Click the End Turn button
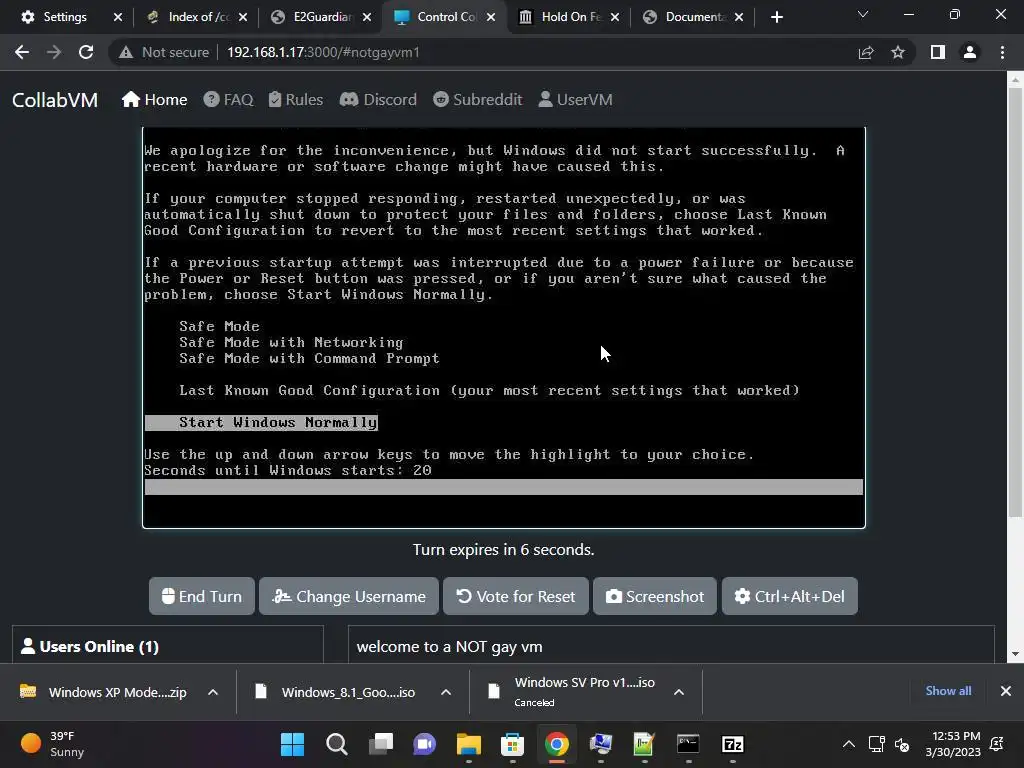This screenshot has height=768, width=1024. point(202,596)
